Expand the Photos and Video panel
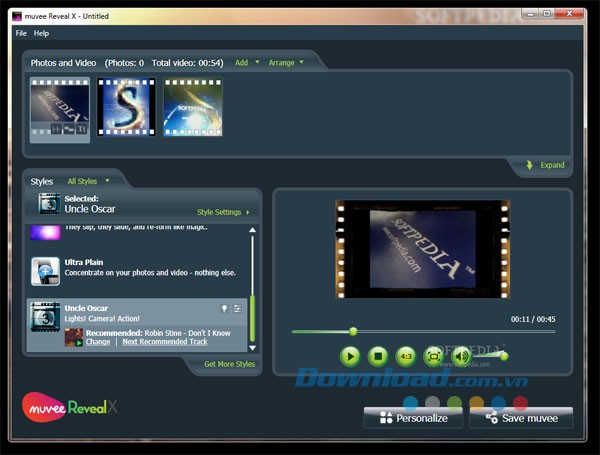Viewport: 600px width, 455px height. click(546, 165)
